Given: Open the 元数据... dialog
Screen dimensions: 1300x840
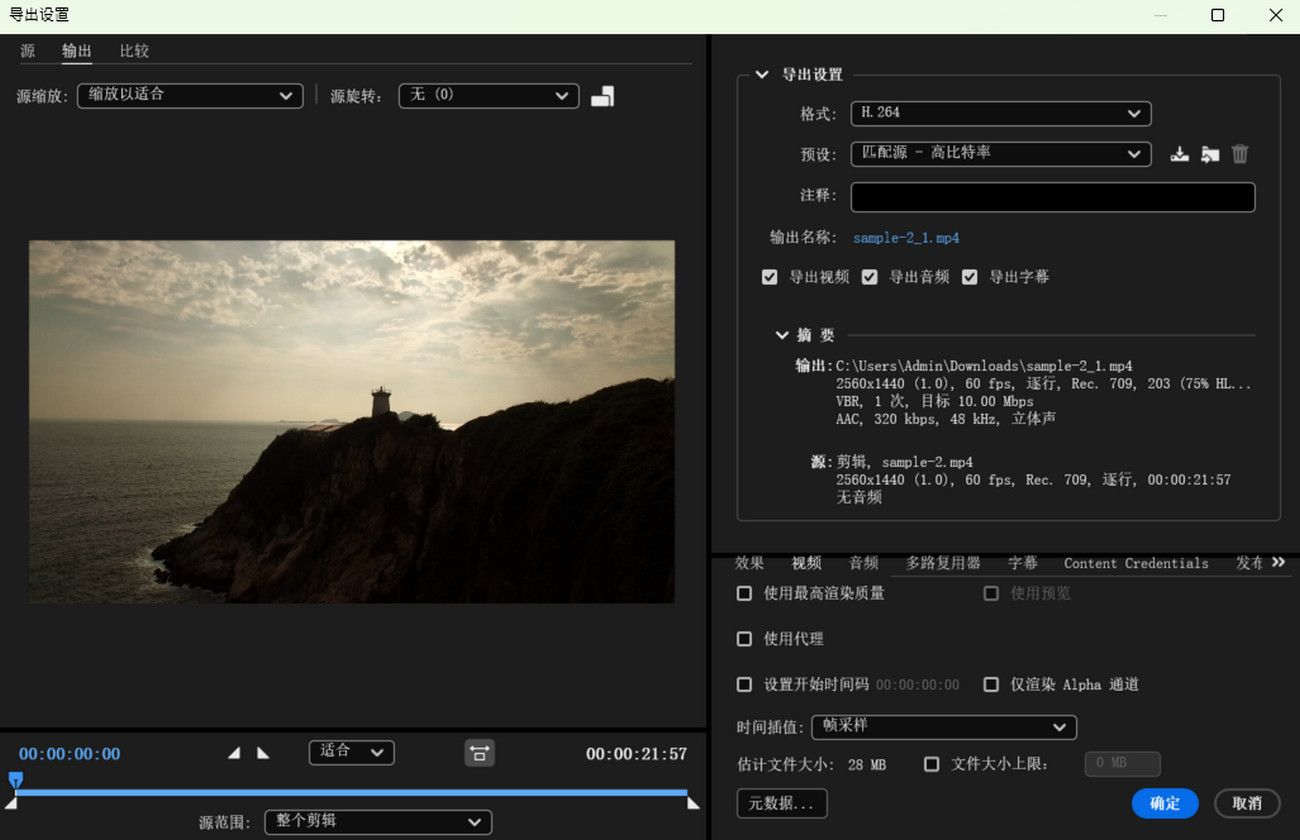Looking at the screenshot, I should pos(782,803).
